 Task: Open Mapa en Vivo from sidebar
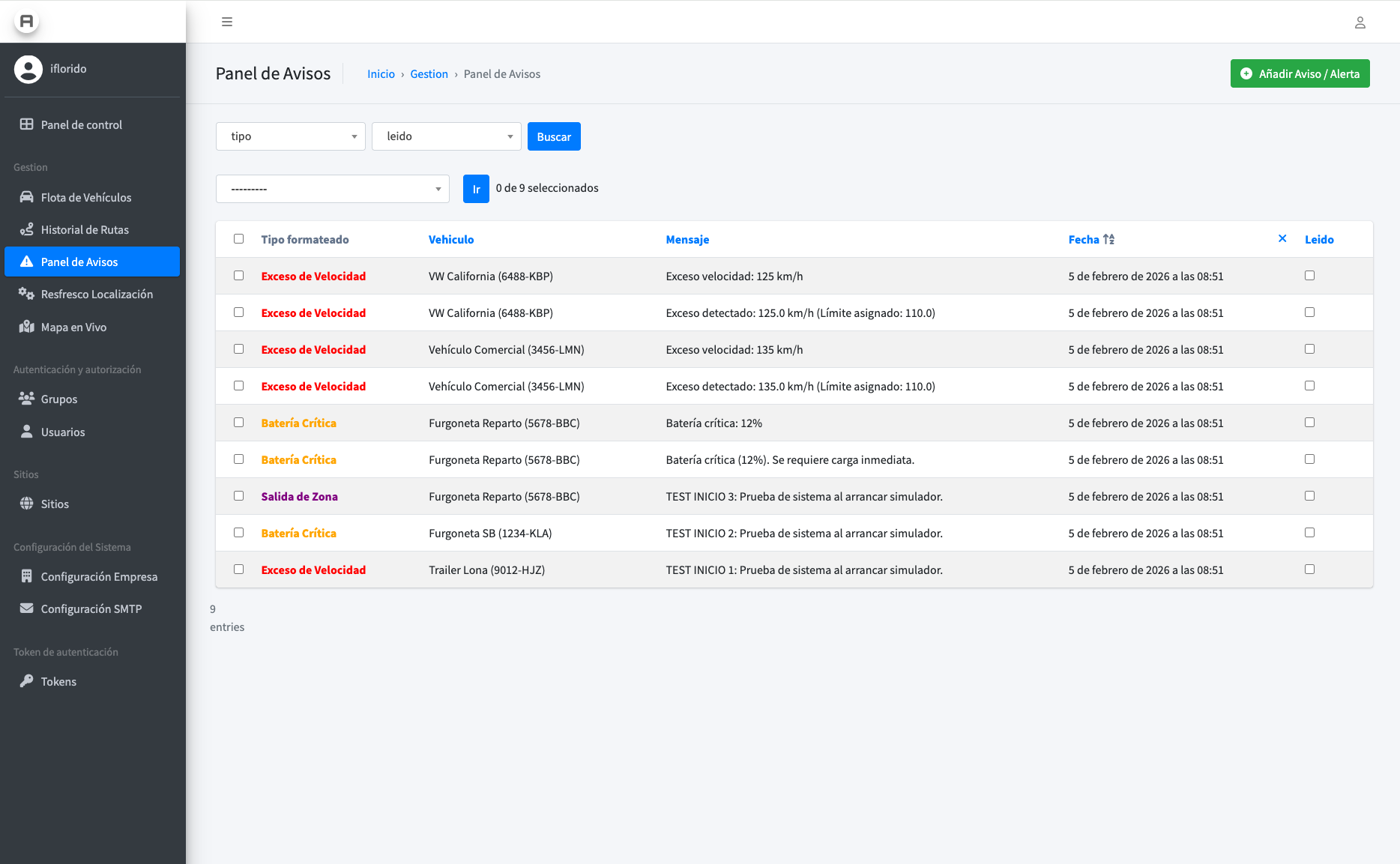(x=73, y=327)
